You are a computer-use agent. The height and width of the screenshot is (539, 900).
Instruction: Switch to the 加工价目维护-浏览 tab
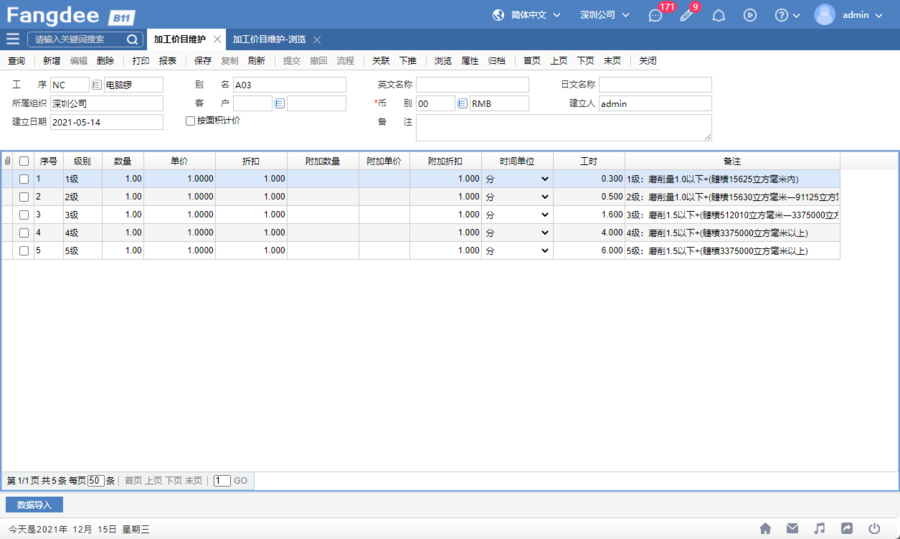pos(269,40)
